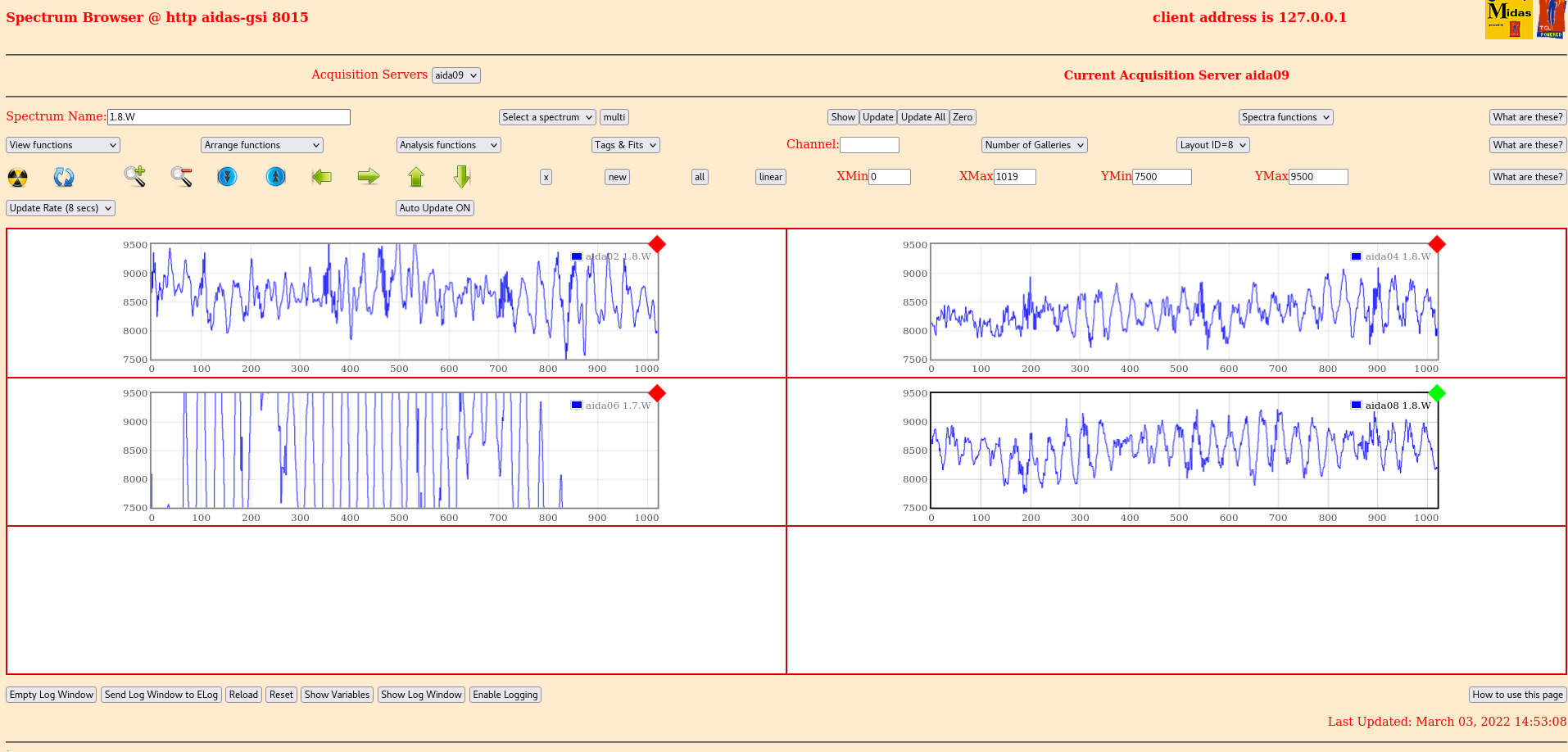Open the Analysis functions menu
The width and height of the screenshot is (1568, 752).
[x=448, y=145]
